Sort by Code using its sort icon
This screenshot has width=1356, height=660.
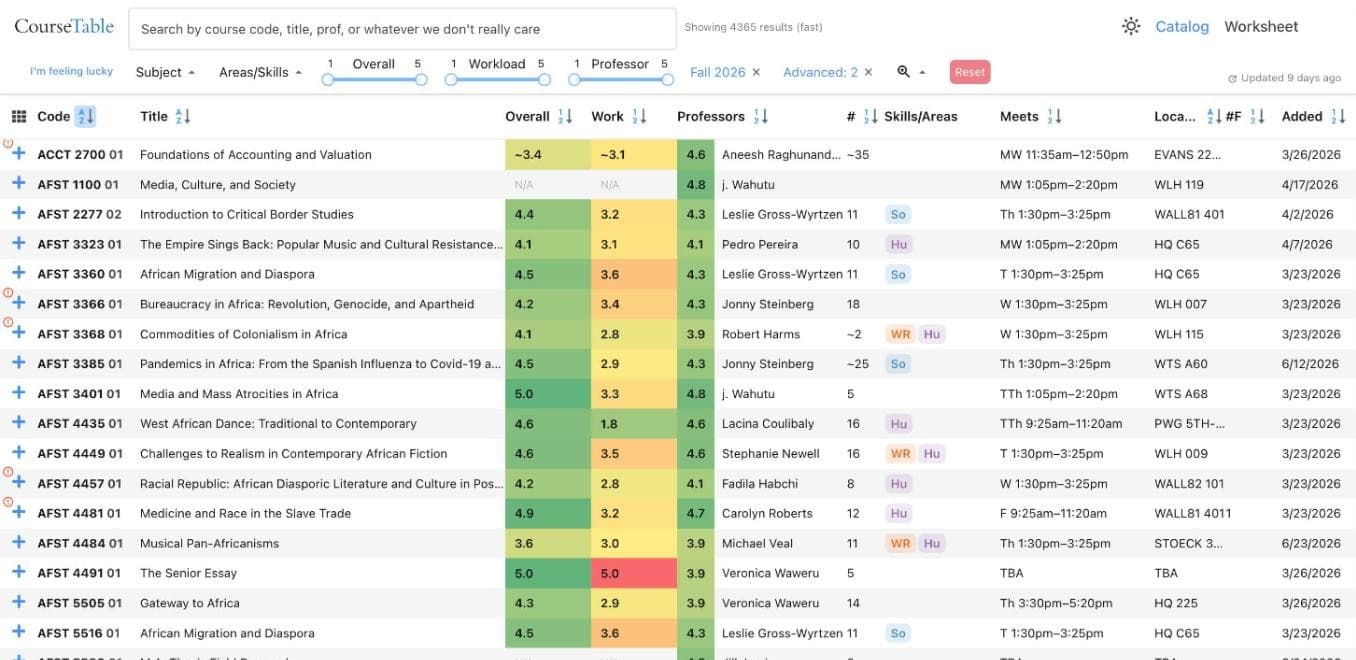tap(85, 117)
